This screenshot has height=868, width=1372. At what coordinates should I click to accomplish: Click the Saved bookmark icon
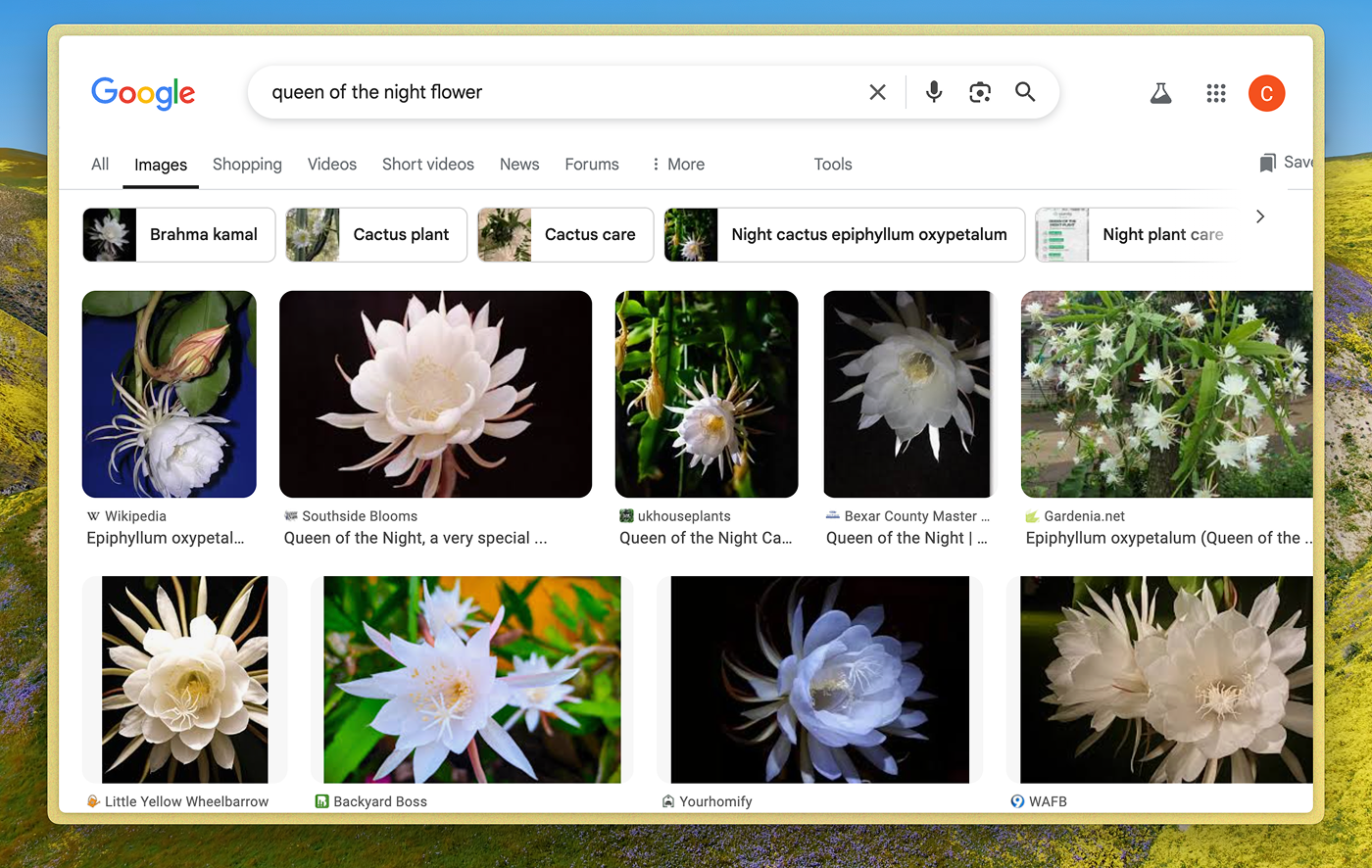tap(1268, 163)
